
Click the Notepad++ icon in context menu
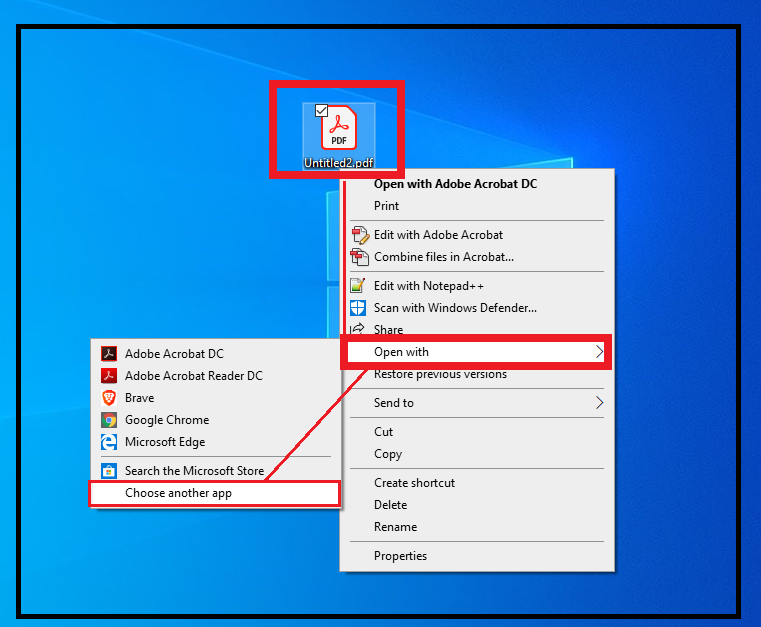pos(358,285)
